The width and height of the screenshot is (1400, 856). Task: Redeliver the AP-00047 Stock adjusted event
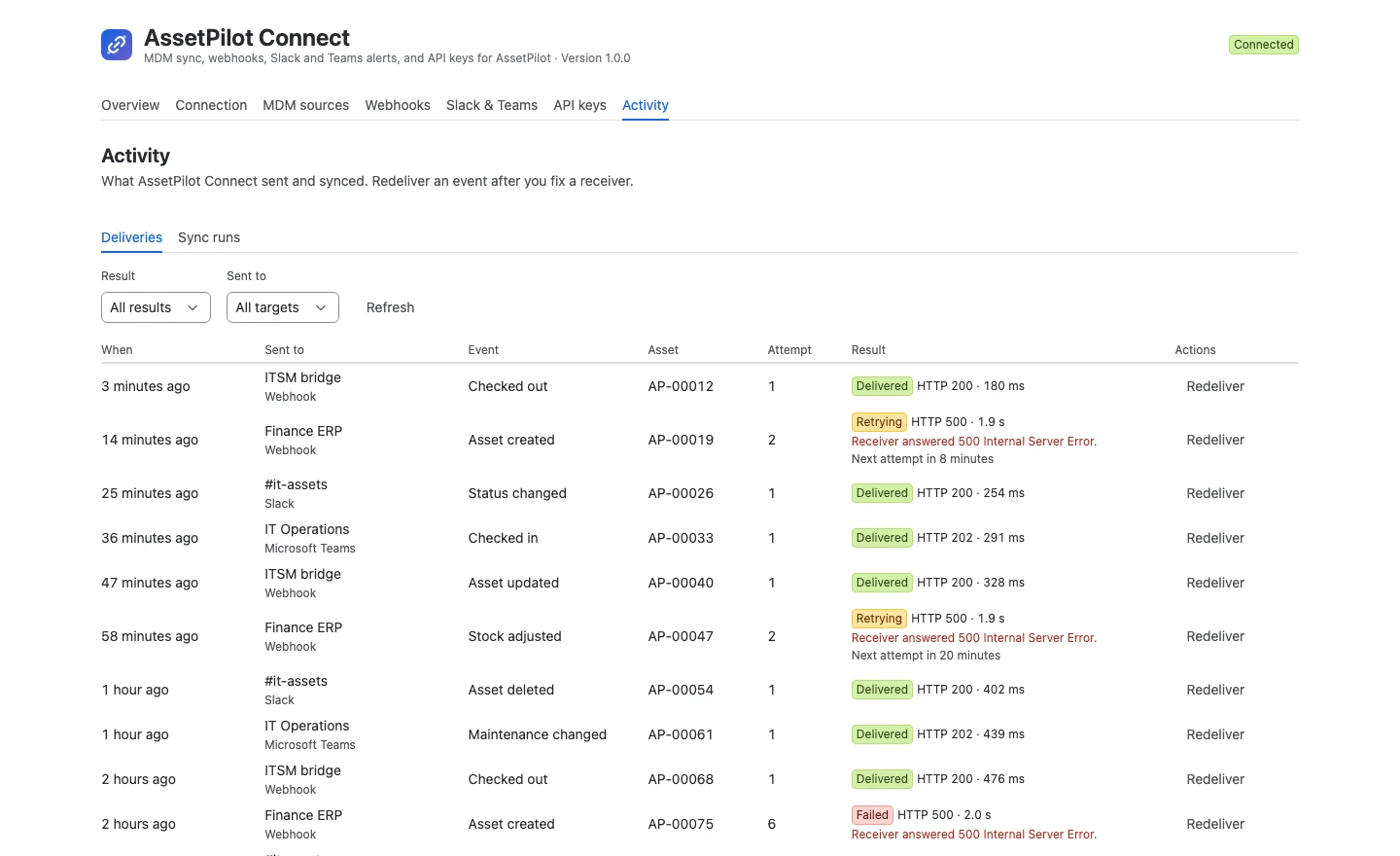(1215, 636)
